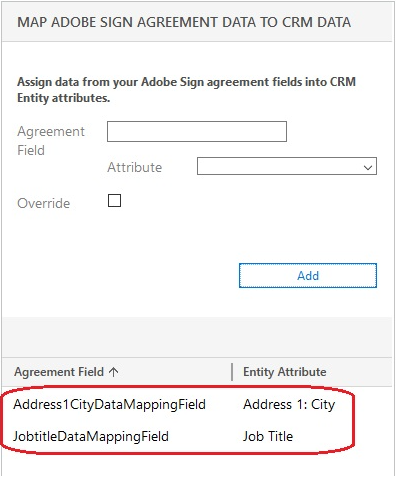Click the Attribute field label
The height and width of the screenshot is (483, 397).
point(135,167)
